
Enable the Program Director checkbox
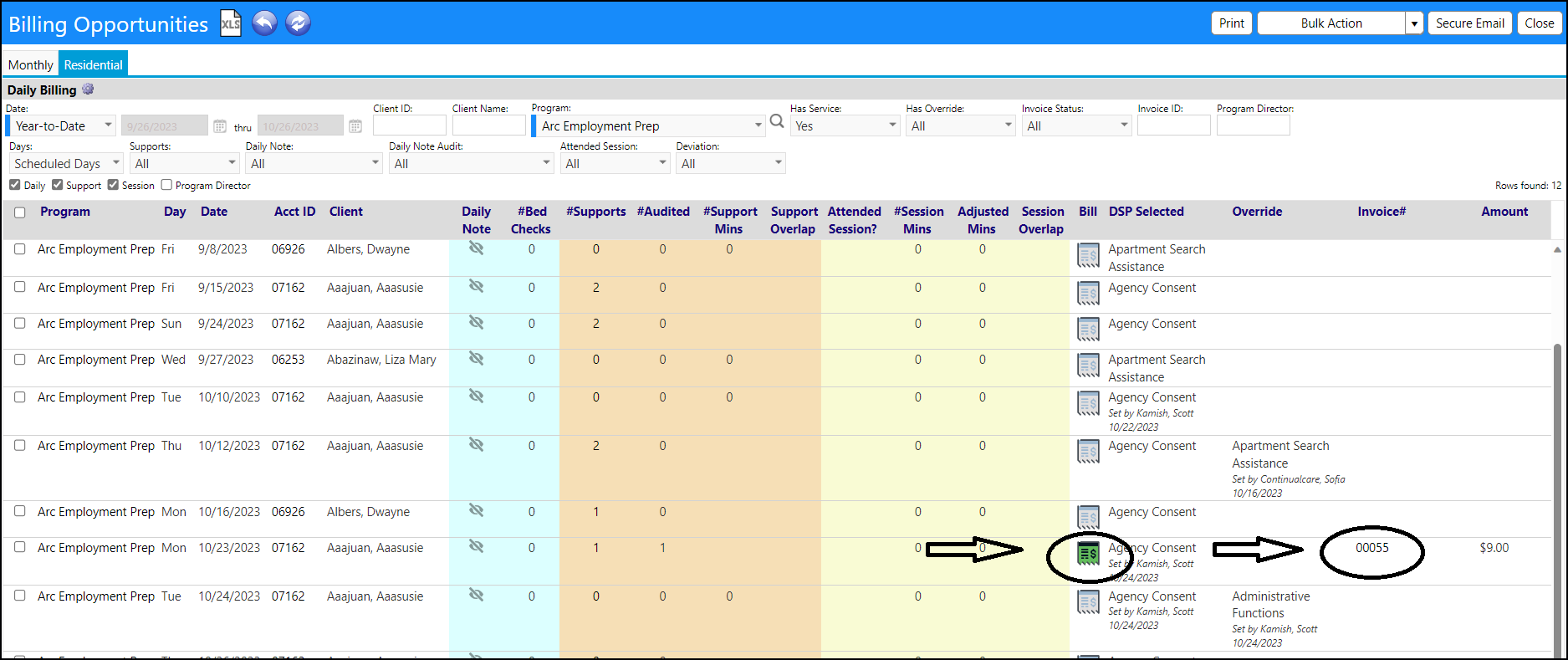click(166, 185)
